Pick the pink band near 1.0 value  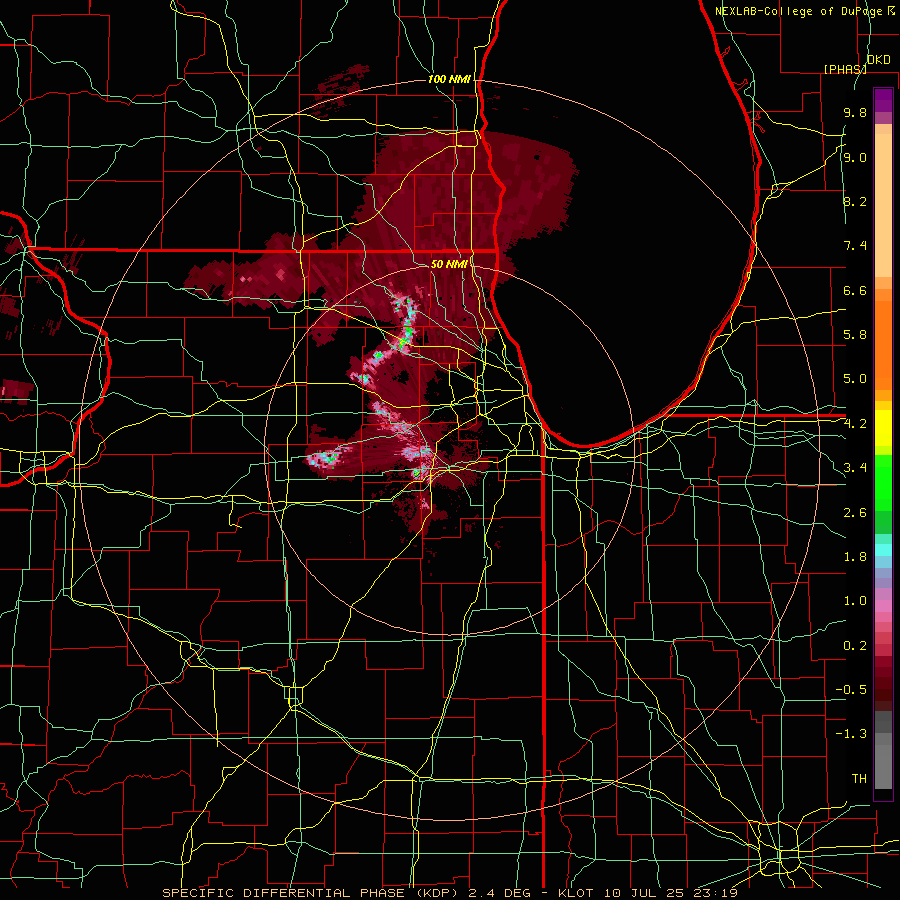tap(883, 606)
